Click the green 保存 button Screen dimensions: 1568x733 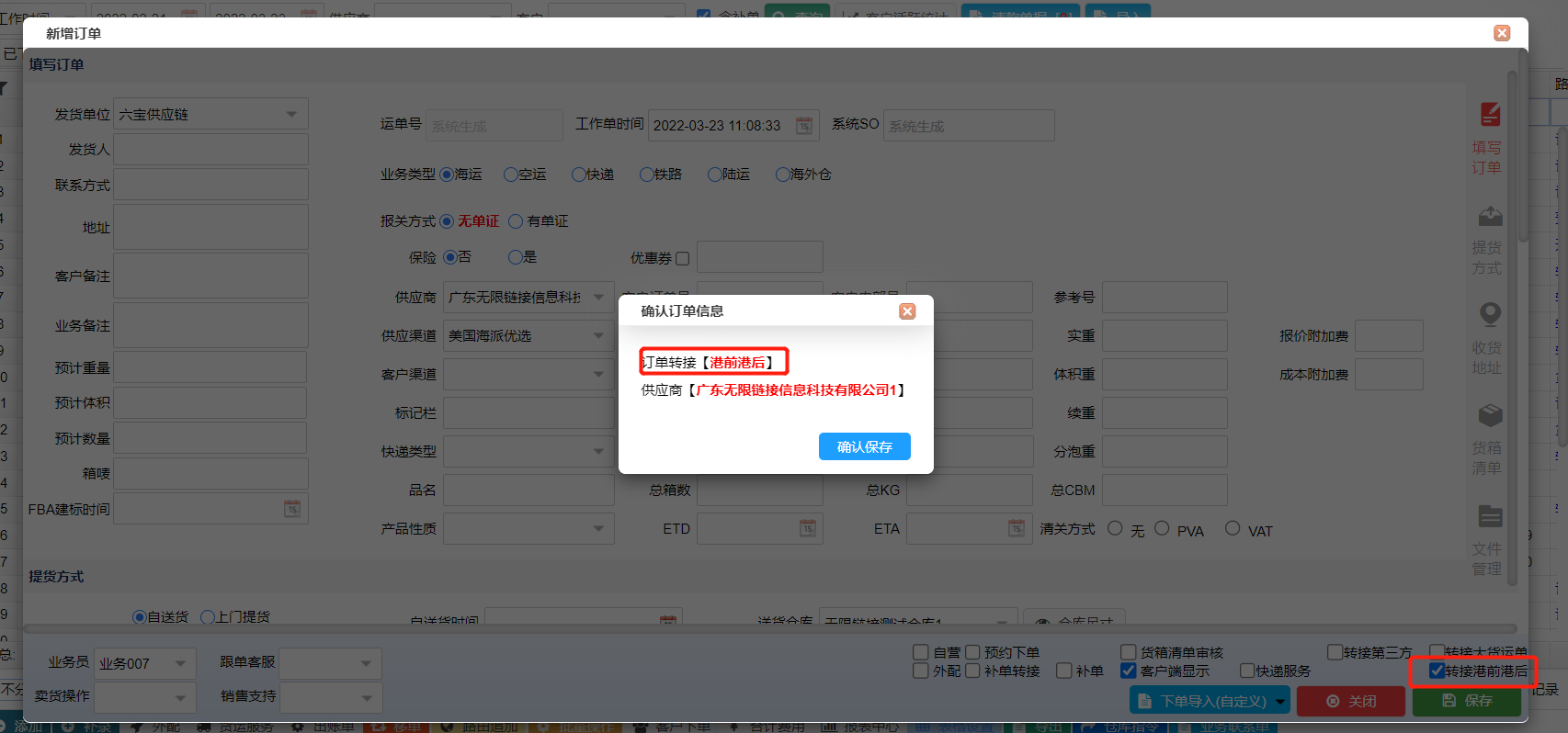coord(1467,701)
